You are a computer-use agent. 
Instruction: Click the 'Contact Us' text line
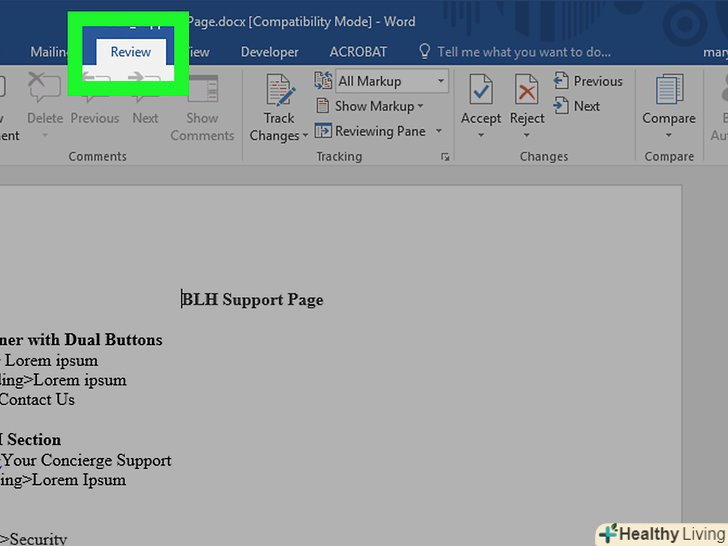37,399
